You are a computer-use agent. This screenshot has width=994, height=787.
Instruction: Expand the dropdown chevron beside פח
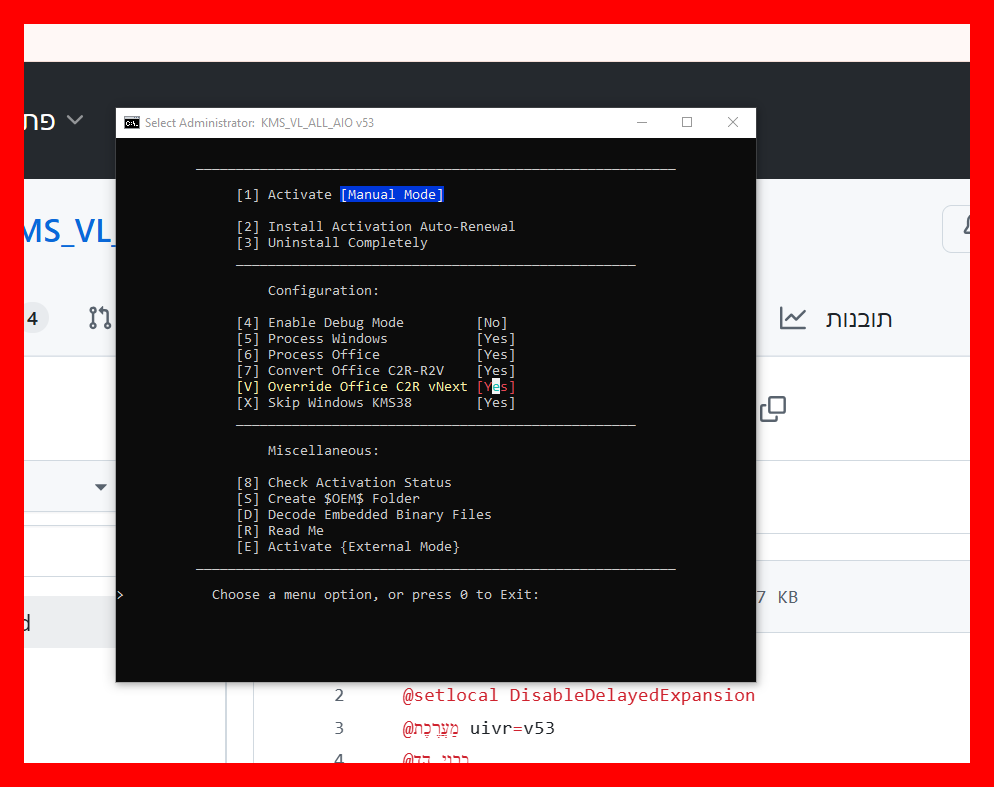tap(75, 120)
